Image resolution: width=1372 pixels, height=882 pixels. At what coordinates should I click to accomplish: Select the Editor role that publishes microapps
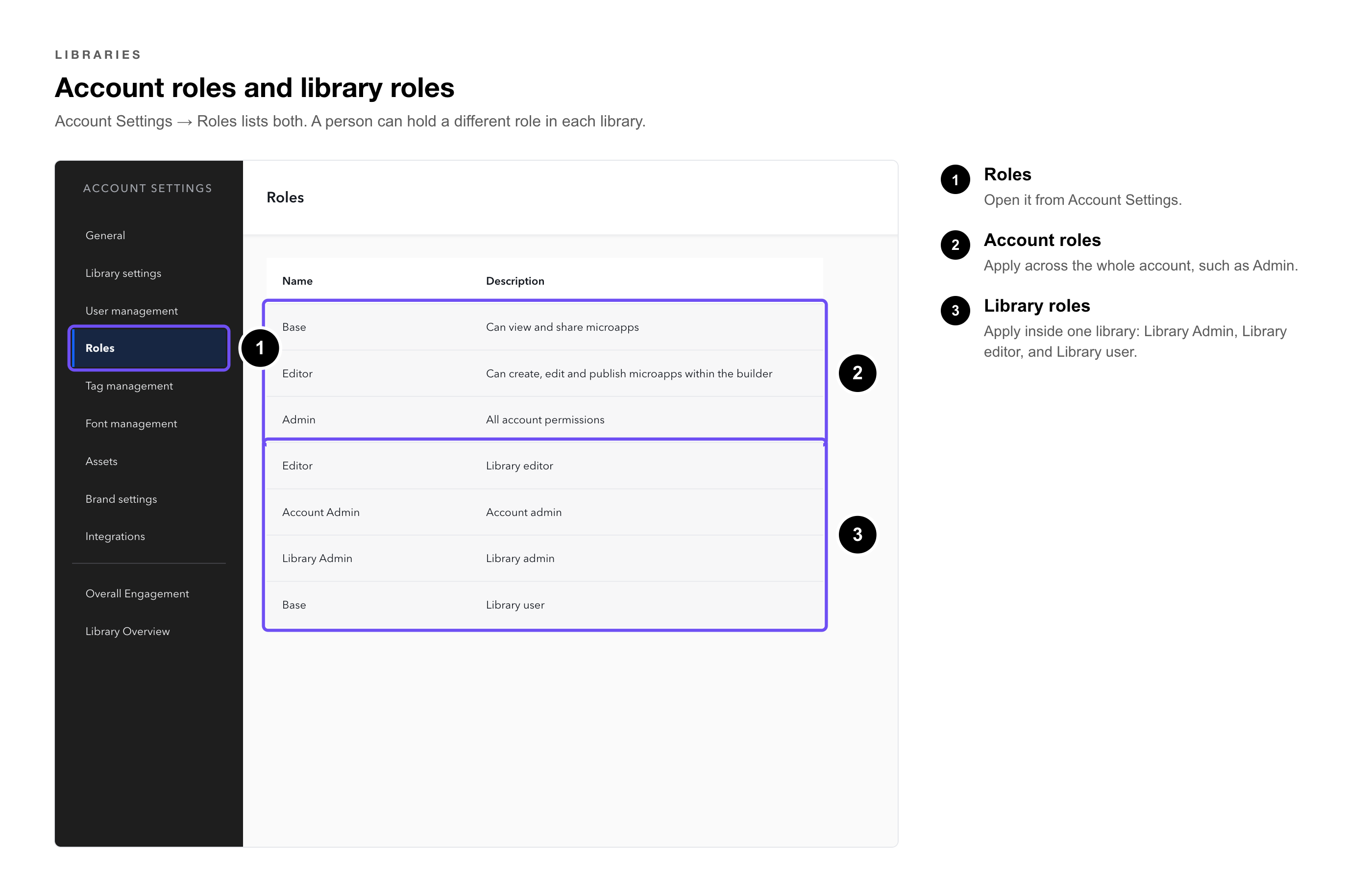pos(544,373)
